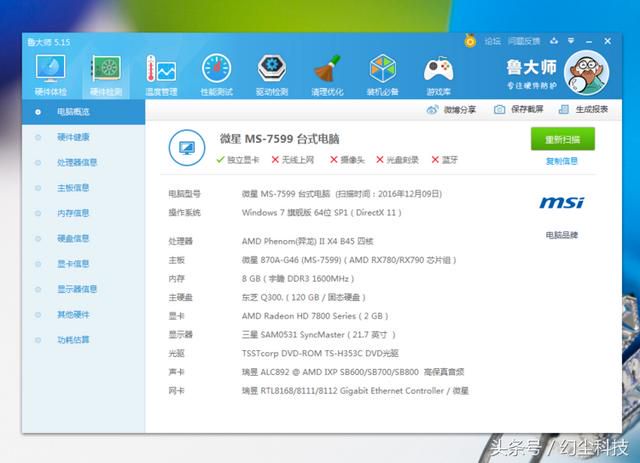Viewport: 640px width, 463px height.
Task: Open the title bar dropdown menu arrow
Action: click(x=571, y=41)
